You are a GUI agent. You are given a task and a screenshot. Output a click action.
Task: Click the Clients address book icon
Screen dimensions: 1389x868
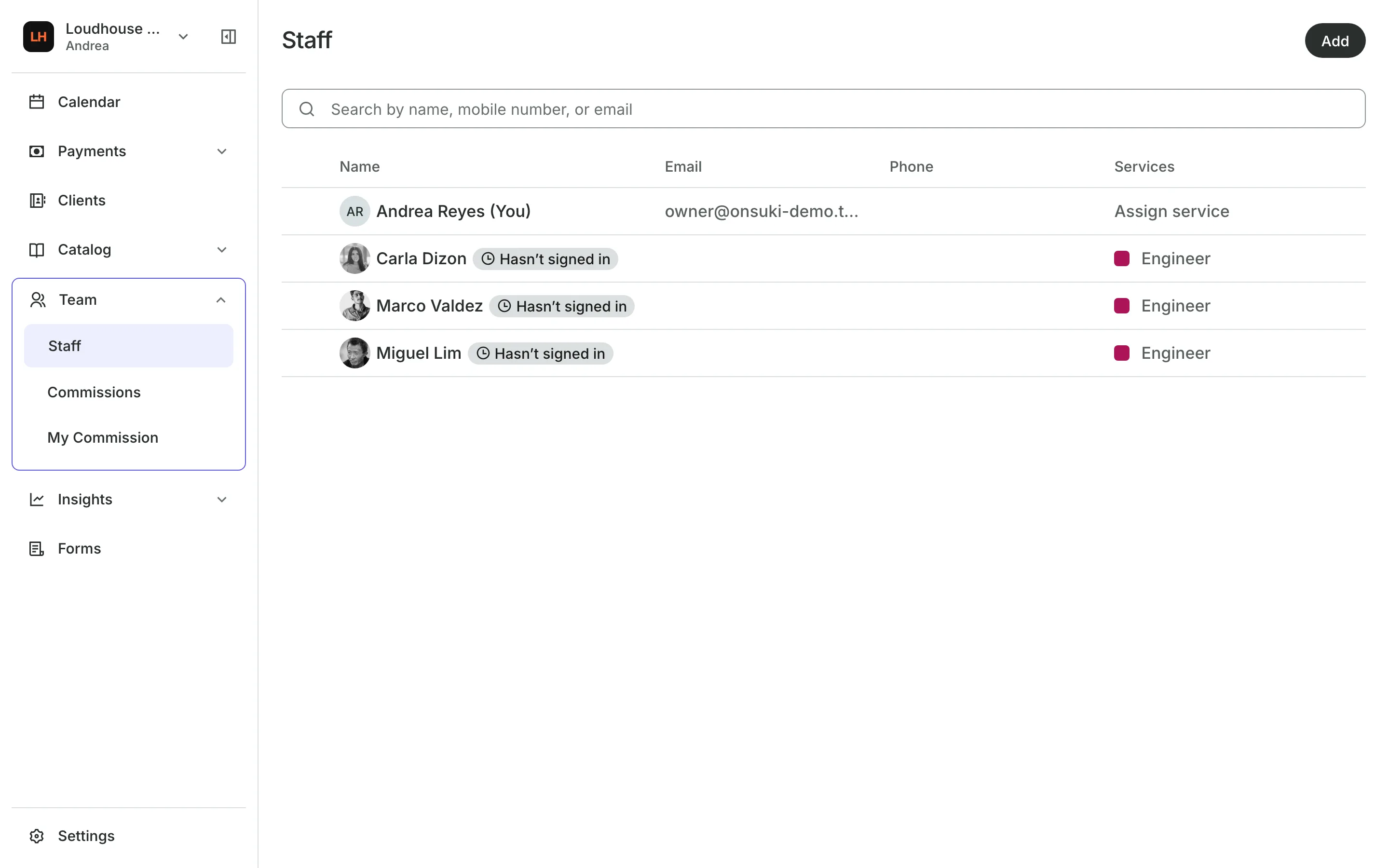[37, 200]
